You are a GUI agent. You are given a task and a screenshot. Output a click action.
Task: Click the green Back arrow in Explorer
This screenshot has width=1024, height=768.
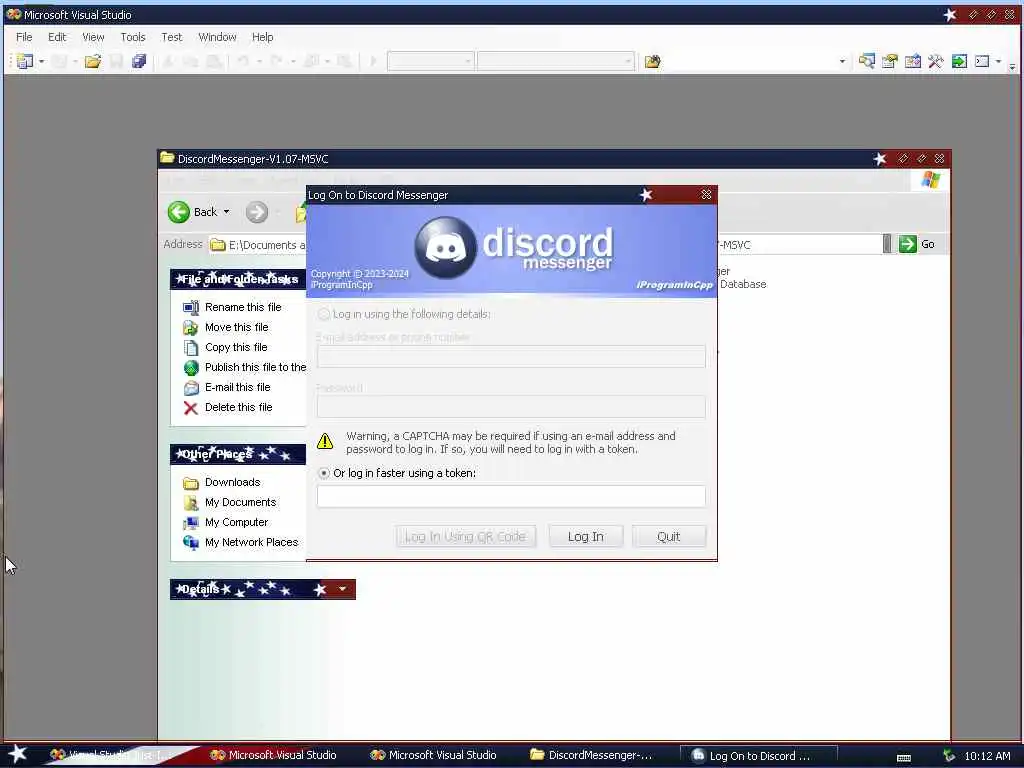pos(178,212)
